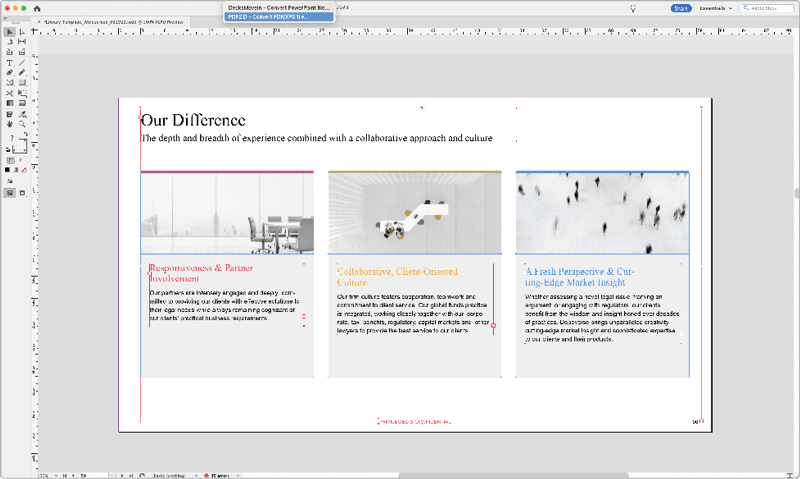Select the Page tool

click(x=9, y=41)
